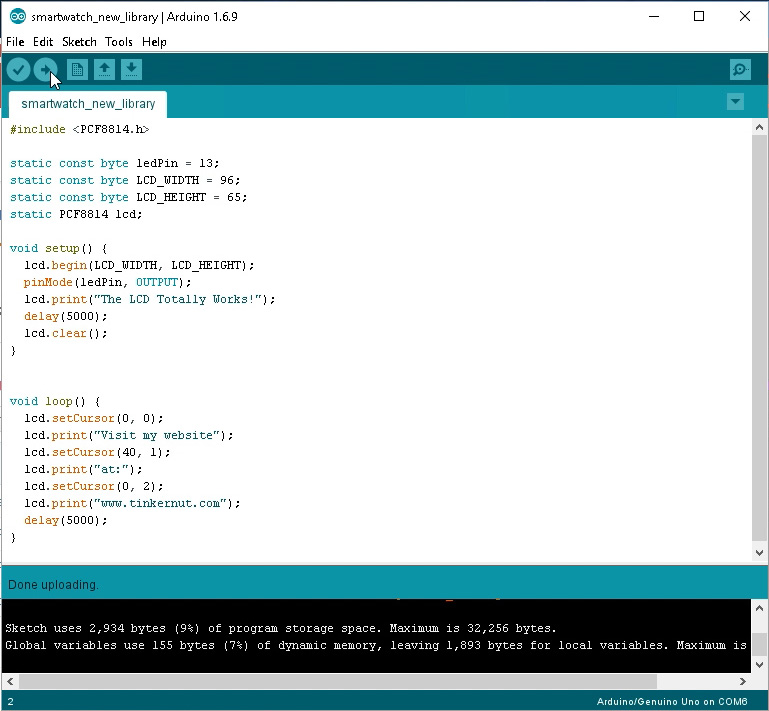Click the "Sketch uses 2,934 bytes" console line

(281, 628)
